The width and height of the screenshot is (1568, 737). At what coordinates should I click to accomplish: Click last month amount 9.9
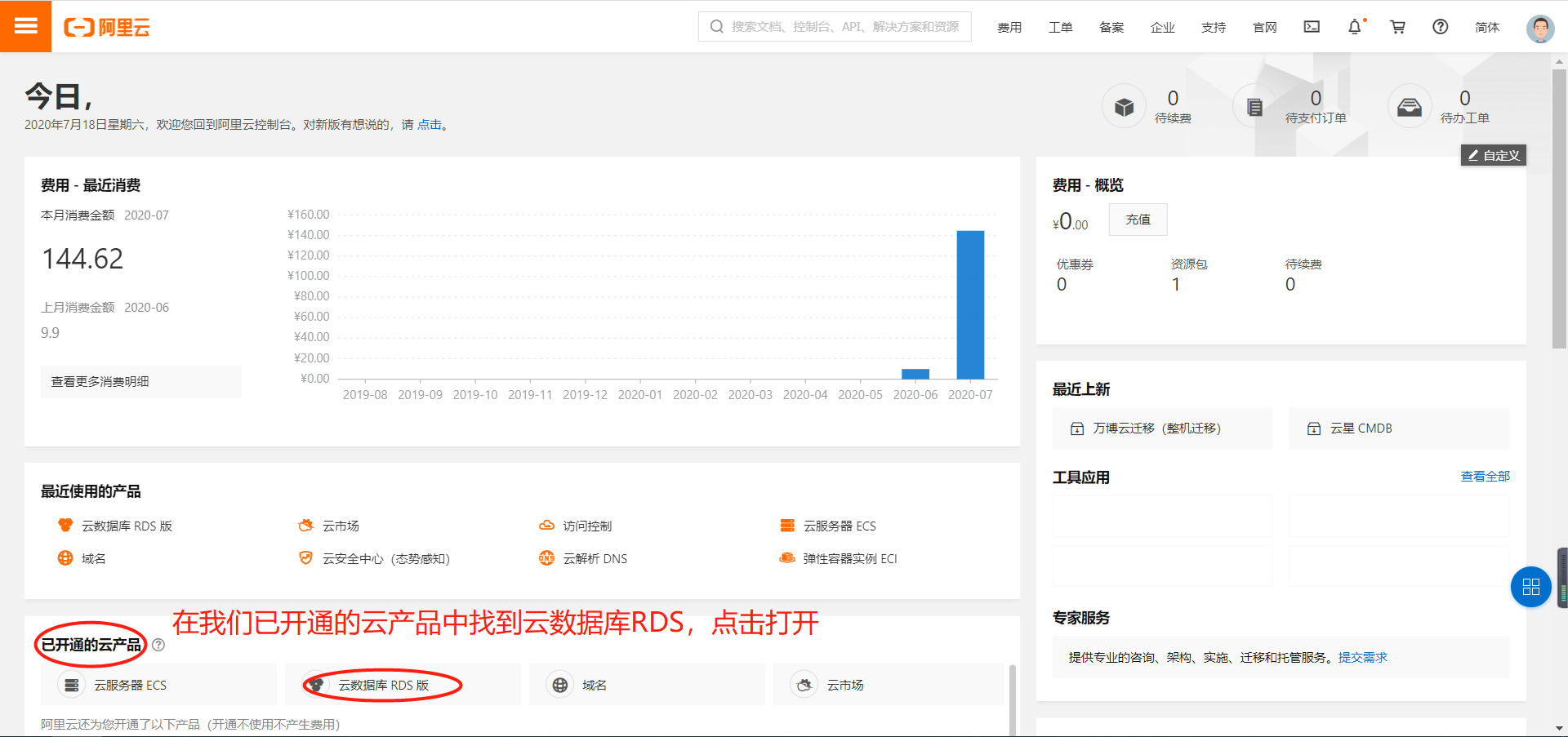tap(50, 332)
